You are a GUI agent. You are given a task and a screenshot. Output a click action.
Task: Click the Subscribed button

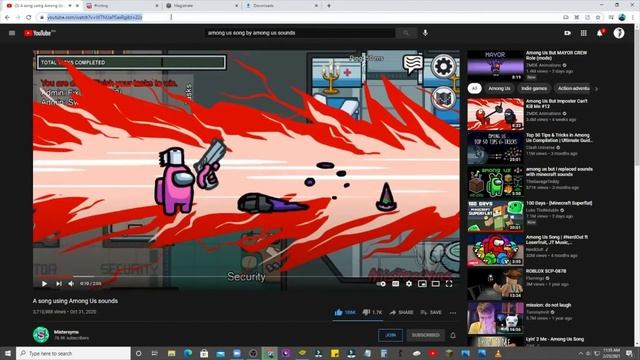(x=425, y=335)
